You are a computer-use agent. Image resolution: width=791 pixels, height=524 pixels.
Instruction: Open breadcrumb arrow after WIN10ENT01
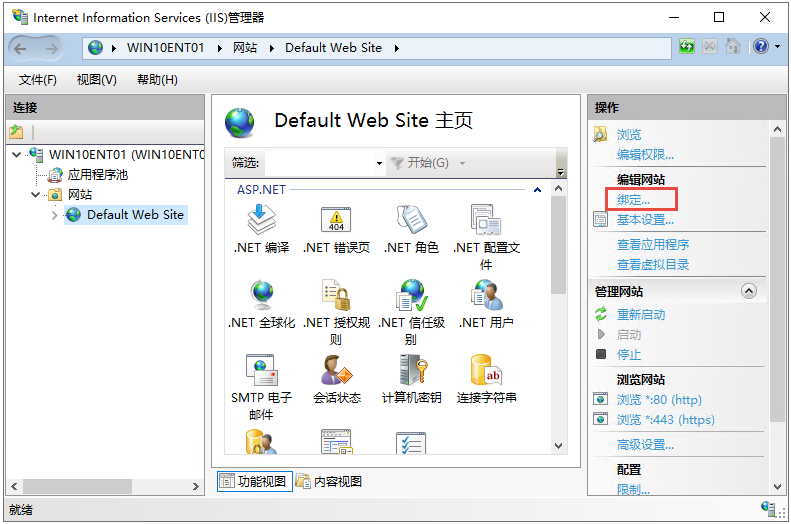point(220,48)
